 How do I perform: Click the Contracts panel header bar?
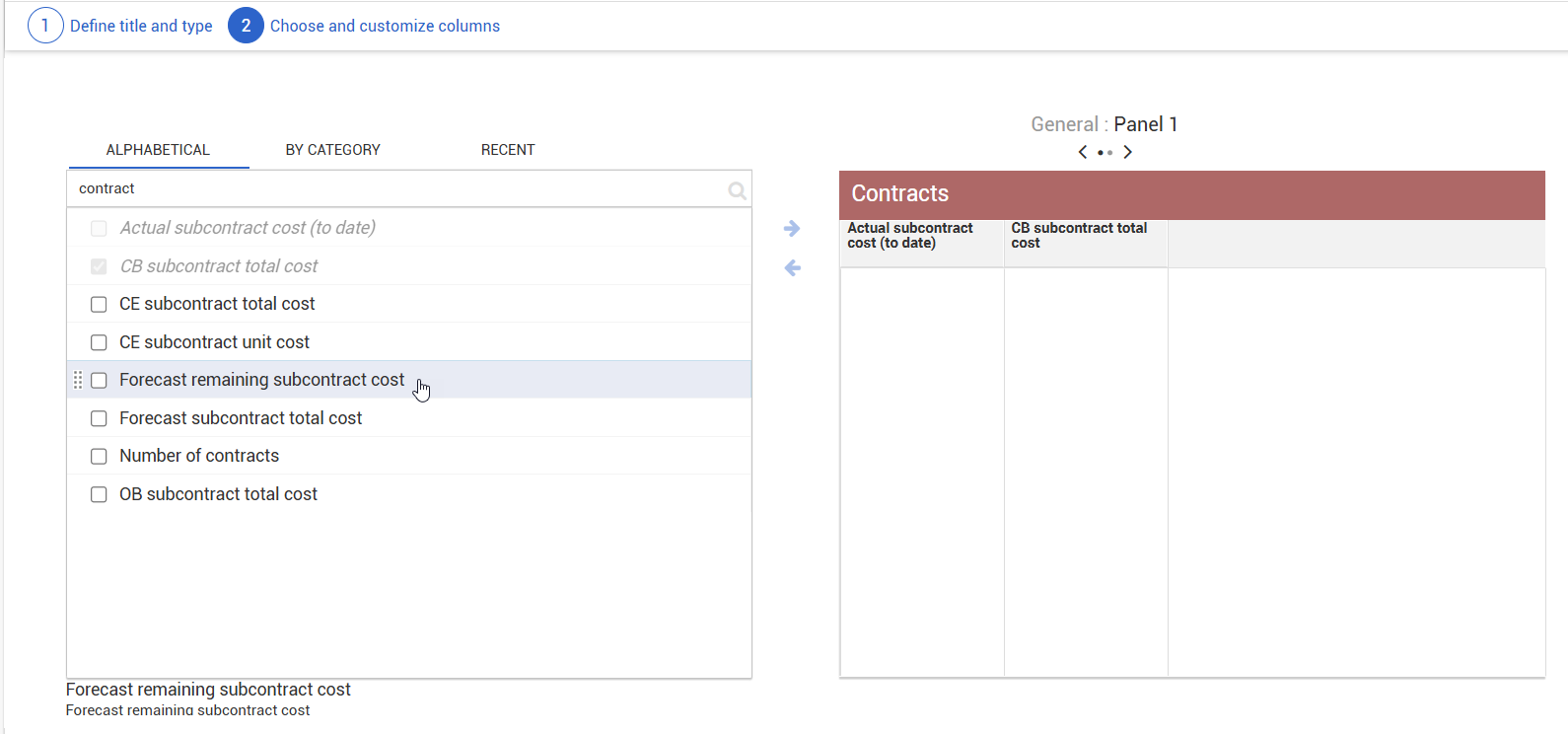pyautogui.click(x=1191, y=194)
